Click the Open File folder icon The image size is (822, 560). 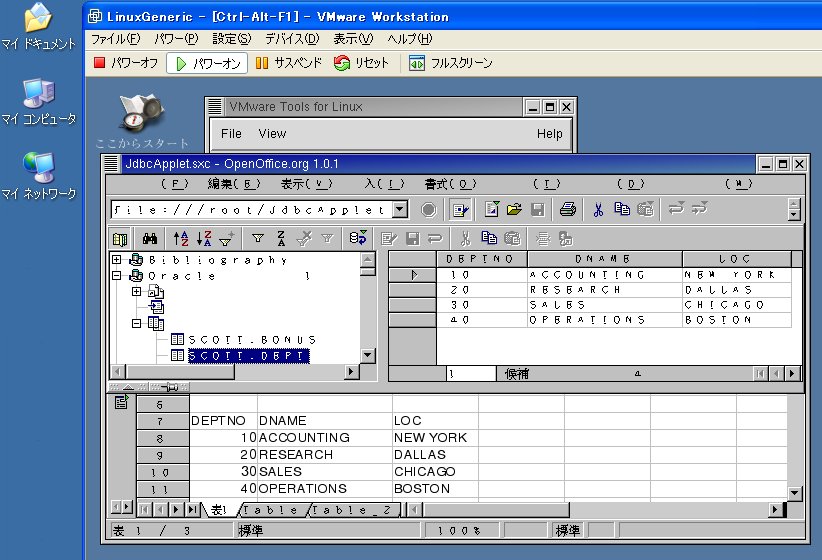click(514, 209)
